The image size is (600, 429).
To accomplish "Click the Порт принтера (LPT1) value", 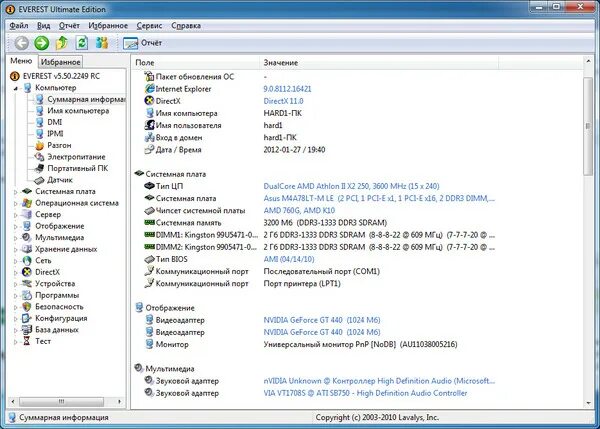I will [302, 284].
